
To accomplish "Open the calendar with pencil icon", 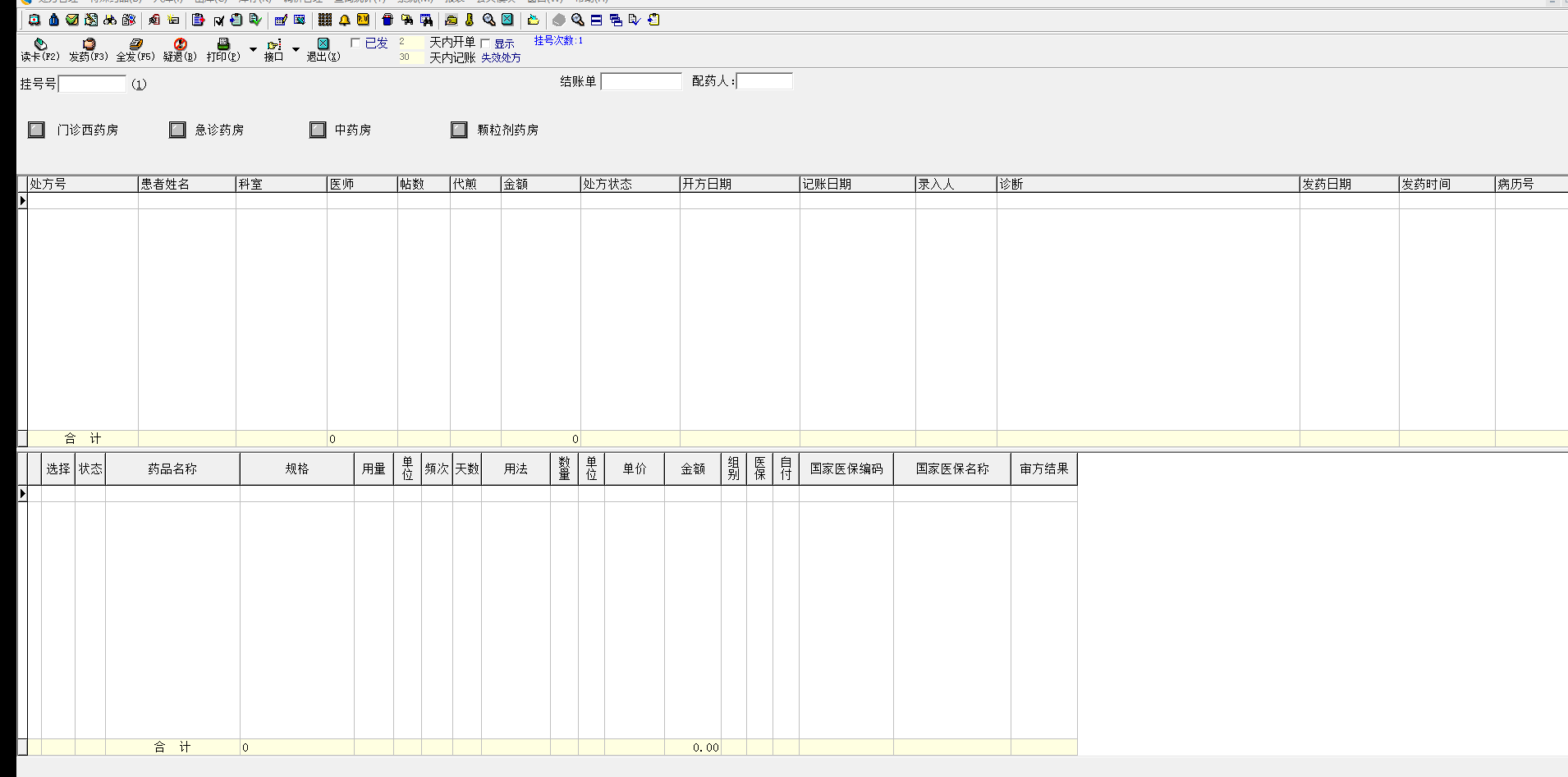I will pyautogui.click(x=281, y=20).
